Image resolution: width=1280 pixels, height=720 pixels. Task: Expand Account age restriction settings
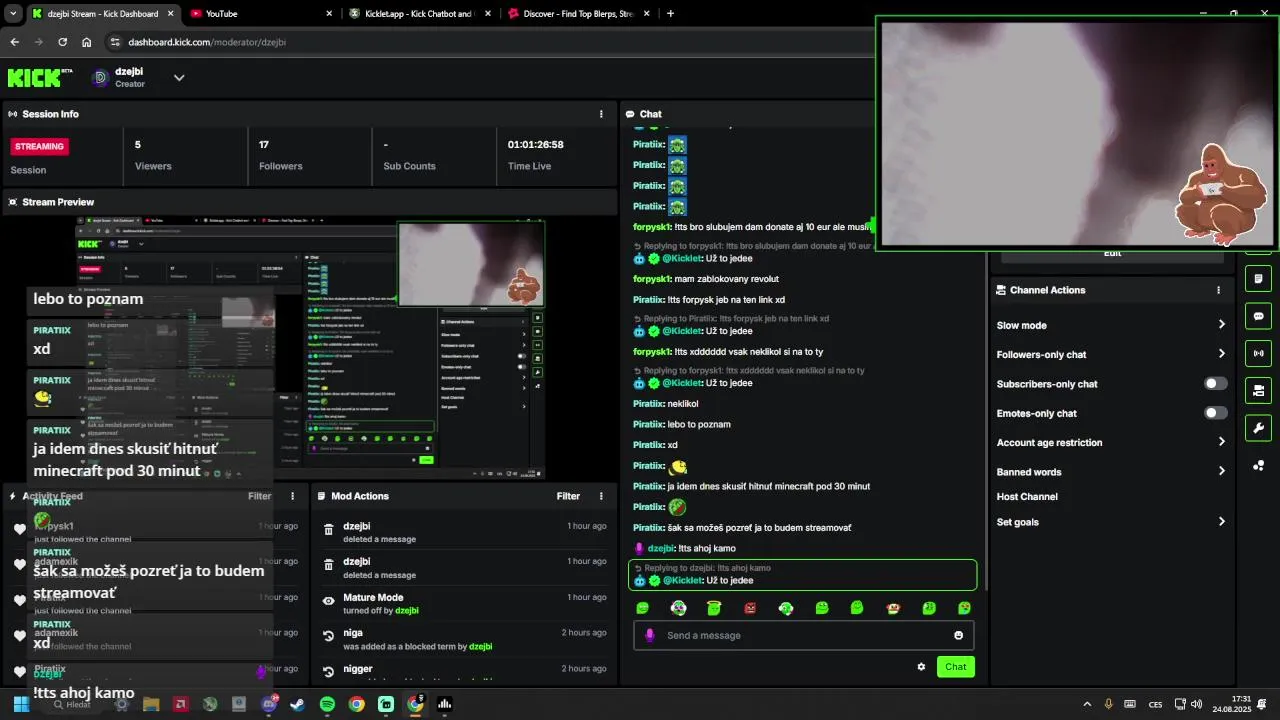(1110, 442)
